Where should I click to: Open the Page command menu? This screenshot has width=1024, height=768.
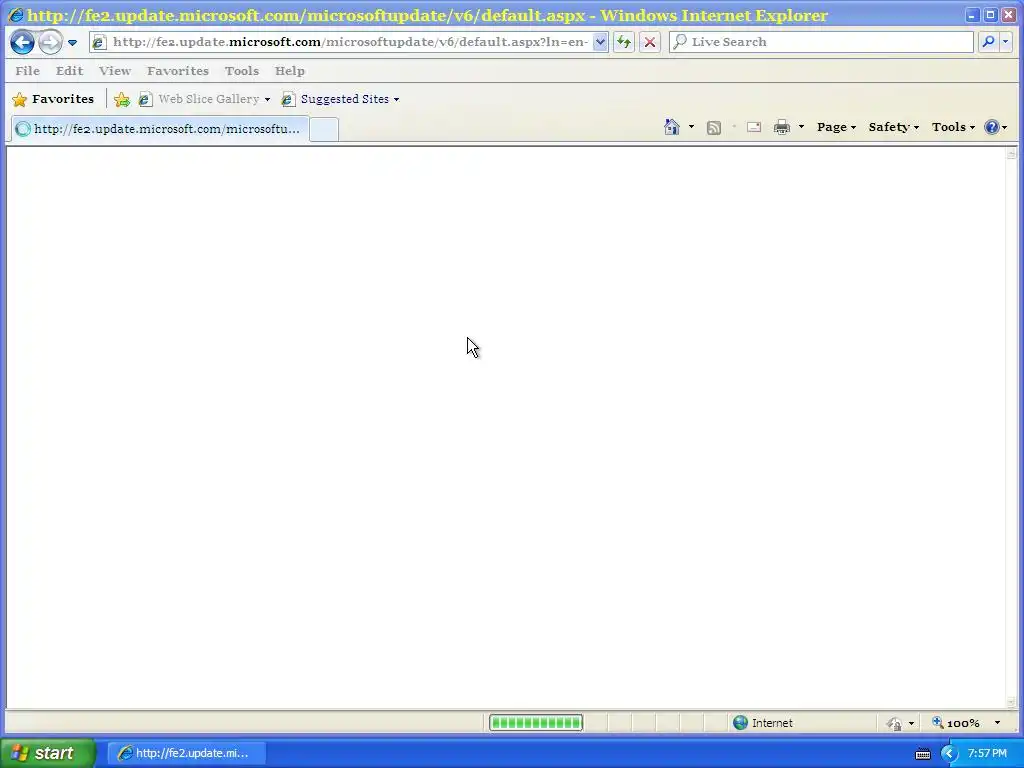(836, 127)
